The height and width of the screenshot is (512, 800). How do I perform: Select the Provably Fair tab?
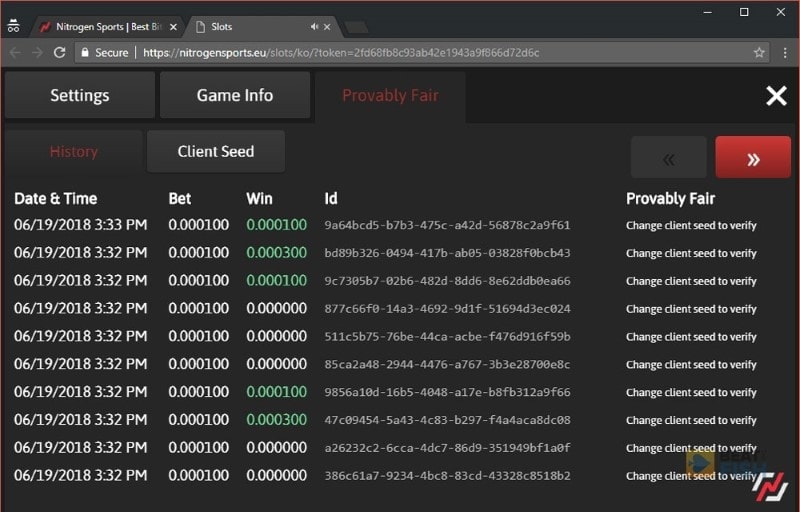coord(390,95)
